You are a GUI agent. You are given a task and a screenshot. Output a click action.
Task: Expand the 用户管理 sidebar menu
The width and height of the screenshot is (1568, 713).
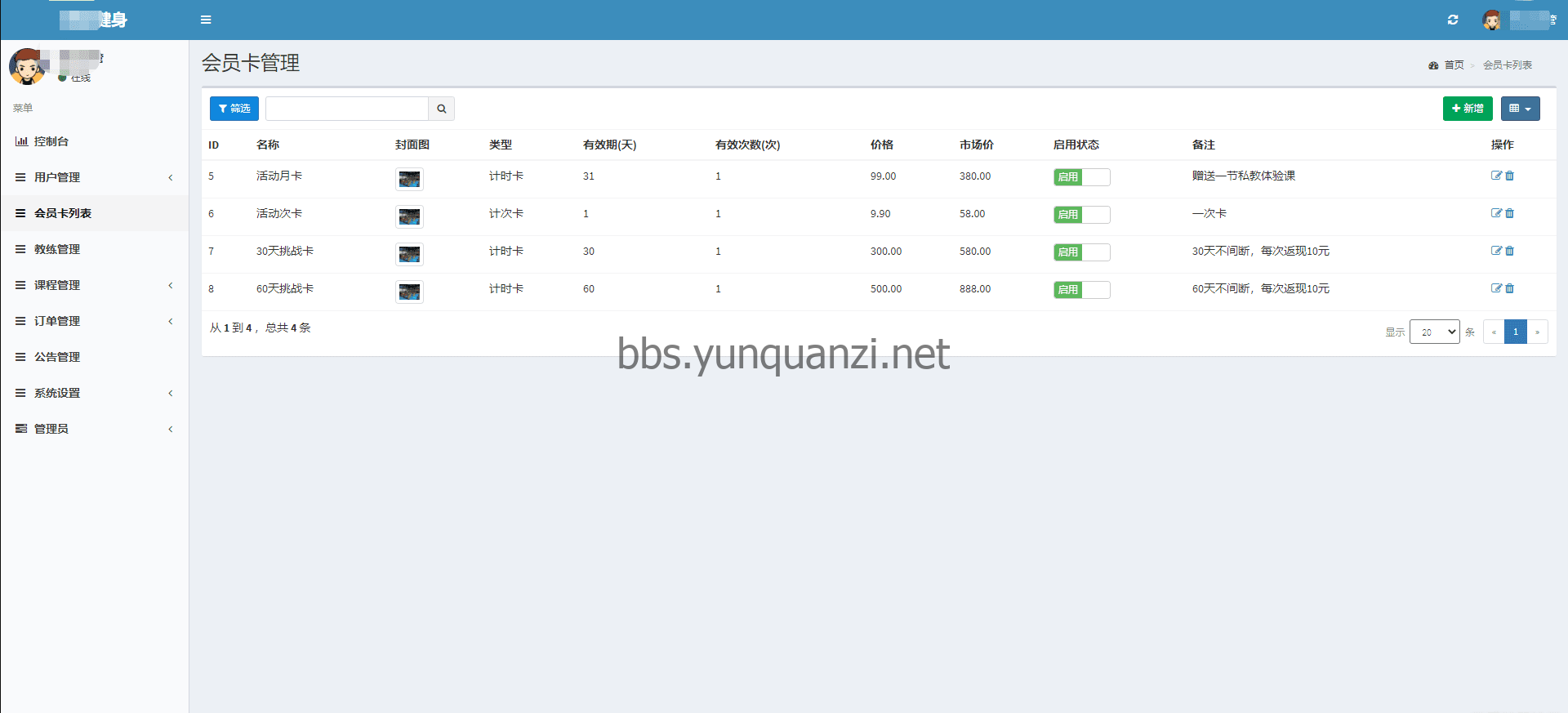click(x=94, y=177)
